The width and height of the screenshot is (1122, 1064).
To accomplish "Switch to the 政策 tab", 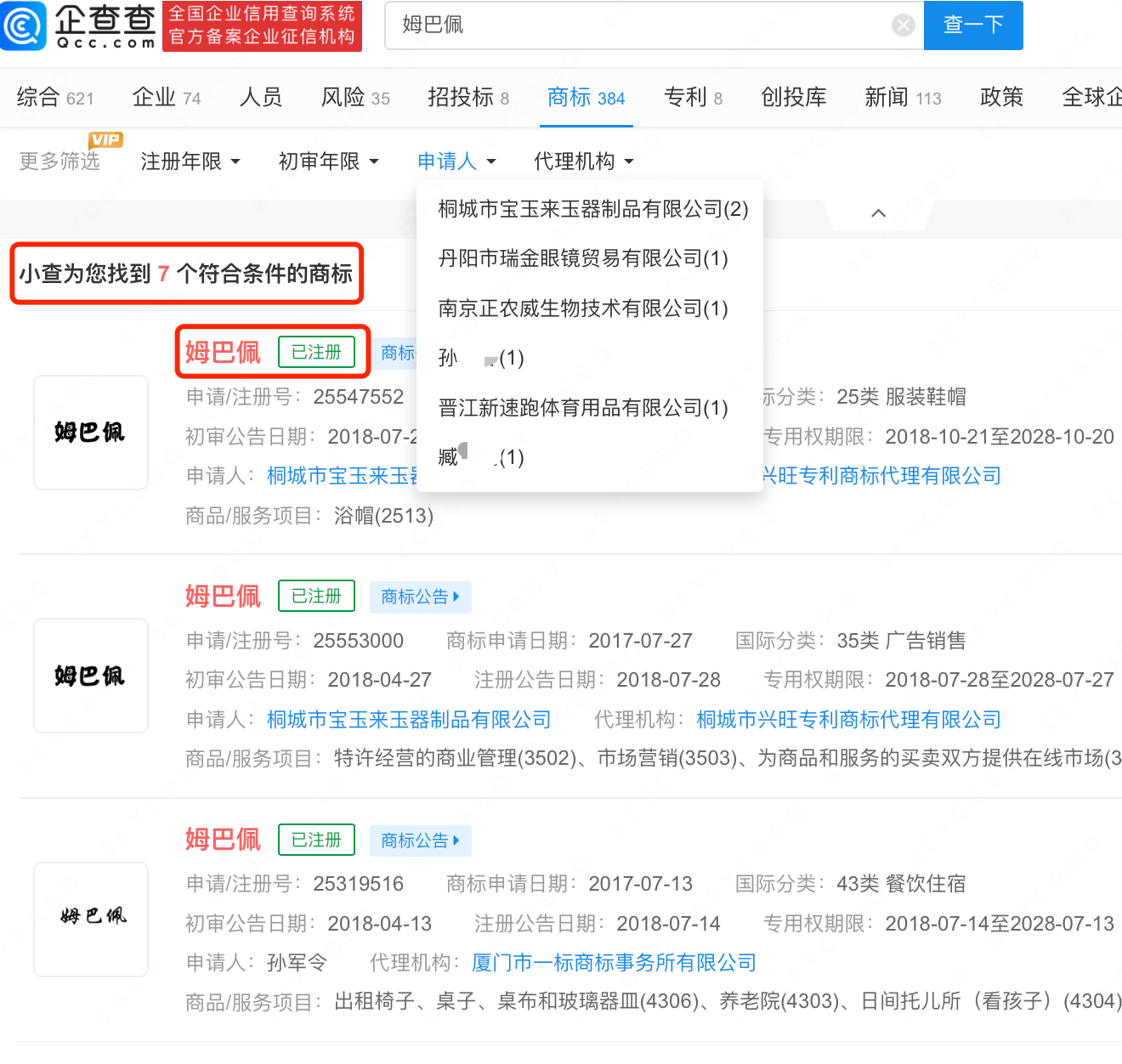I will click(1001, 98).
